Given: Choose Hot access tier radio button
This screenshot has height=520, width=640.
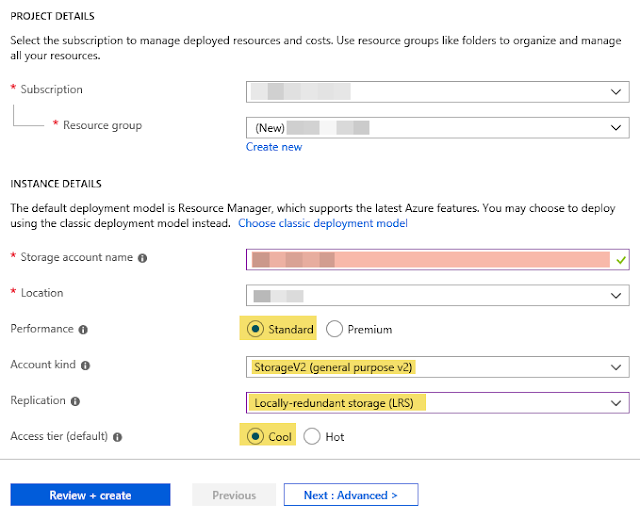Looking at the screenshot, I should click(312, 437).
